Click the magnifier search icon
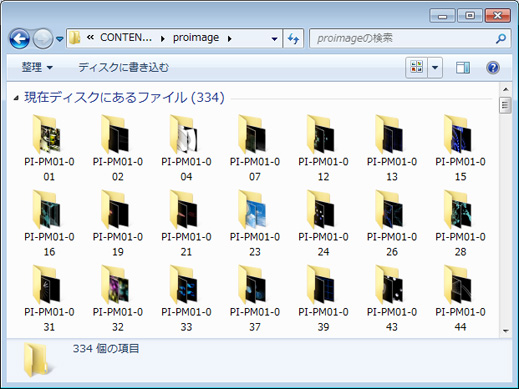The image size is (519, 389). pos(501,39)
